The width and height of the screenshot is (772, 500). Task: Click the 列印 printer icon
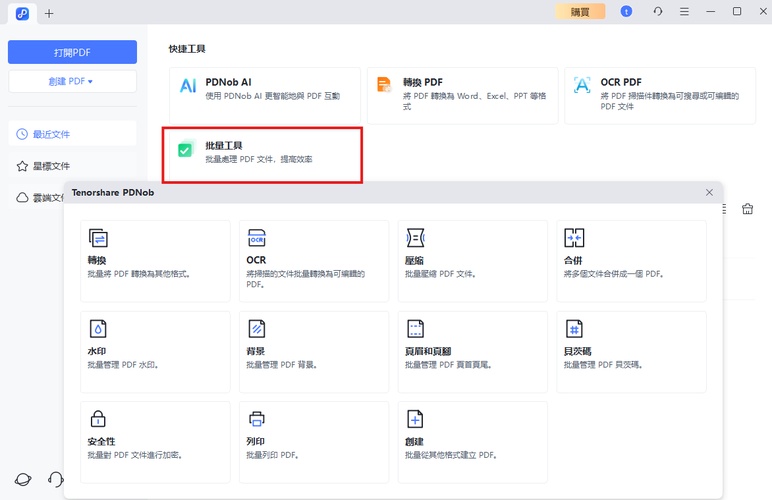pyautogui.click(x=257, y=419)
